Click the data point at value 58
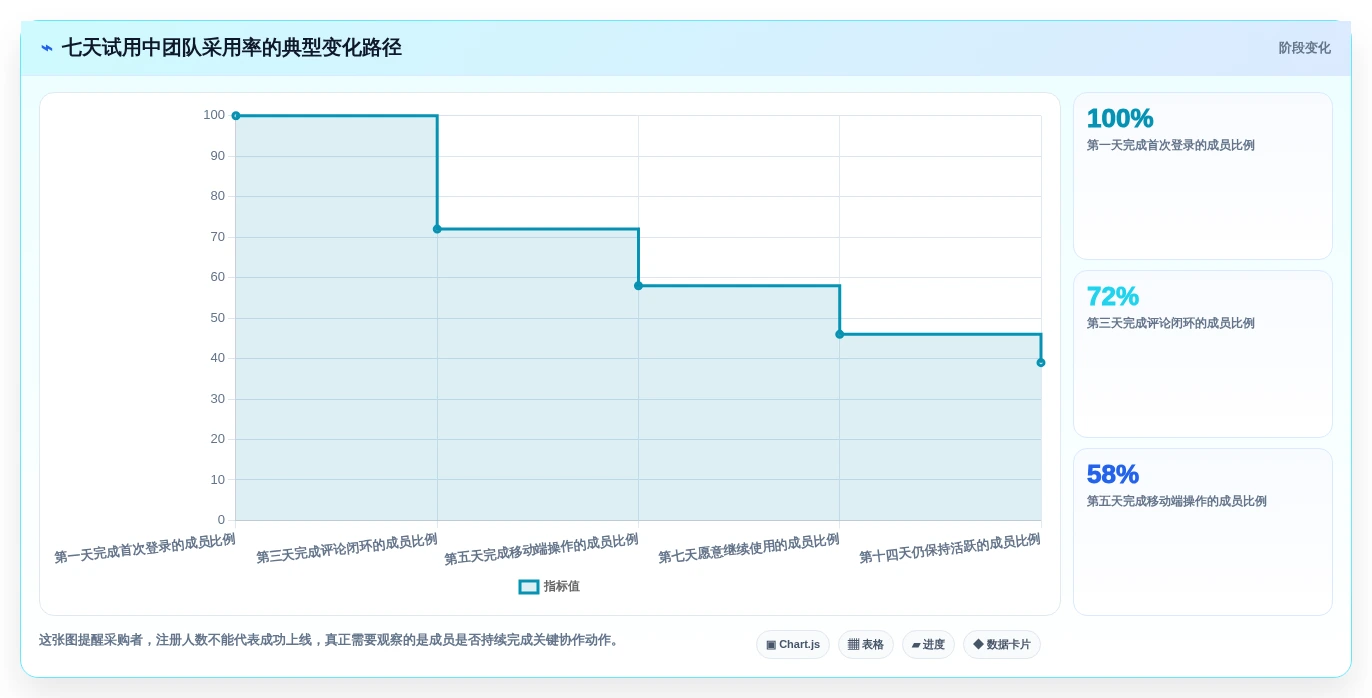 click(638, 286)
